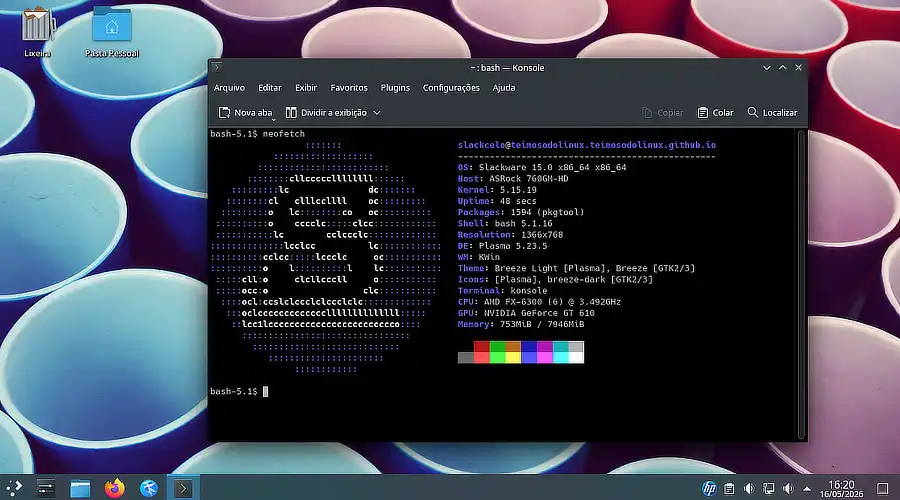The width and height of the screenshot is (900, 500).
Task: Click the Colar paste button
Action: point(715,113)
